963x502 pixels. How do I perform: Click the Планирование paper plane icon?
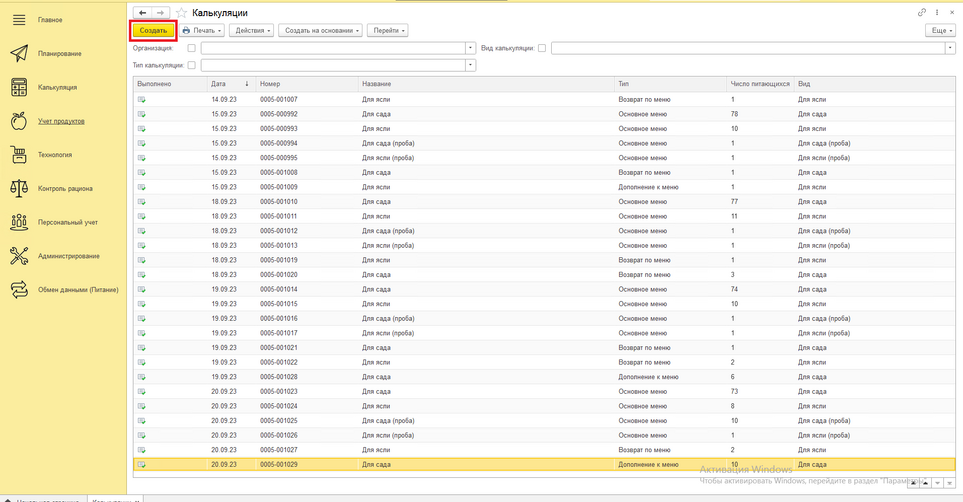pyautogui.click(x=18, y=54)
